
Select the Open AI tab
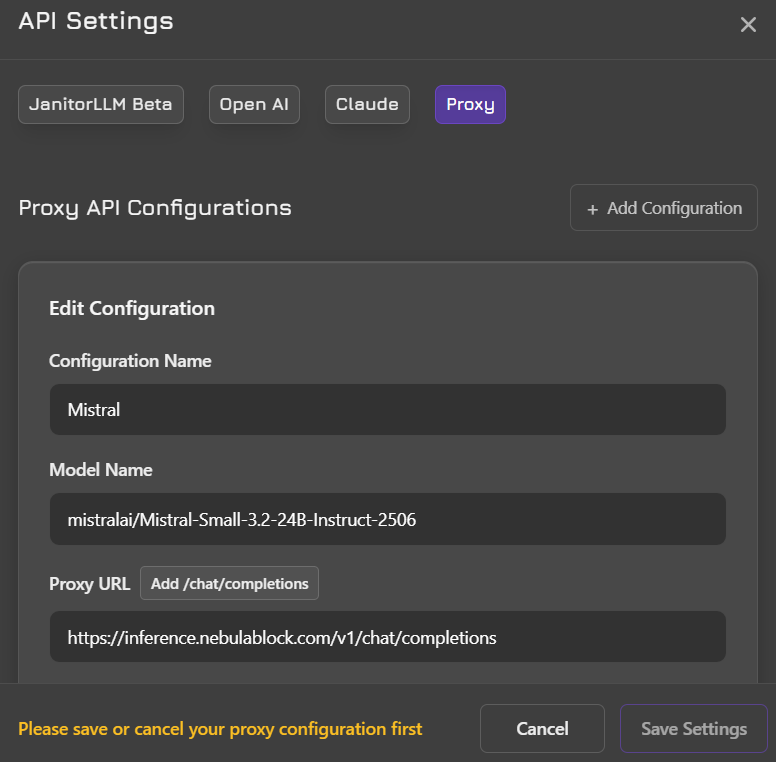coord(254,104)
